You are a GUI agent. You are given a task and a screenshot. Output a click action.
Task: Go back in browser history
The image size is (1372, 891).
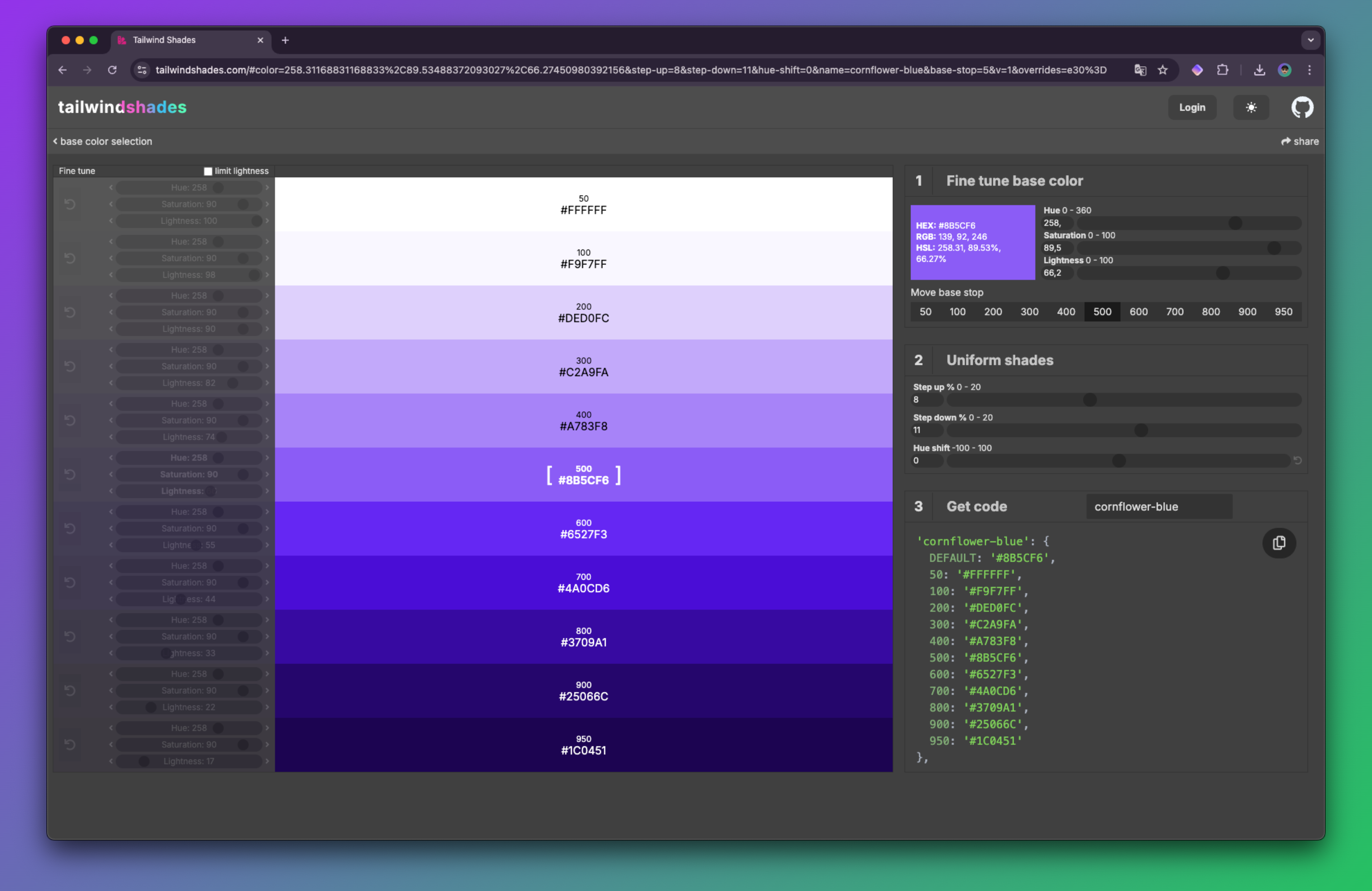coord(62,70)
